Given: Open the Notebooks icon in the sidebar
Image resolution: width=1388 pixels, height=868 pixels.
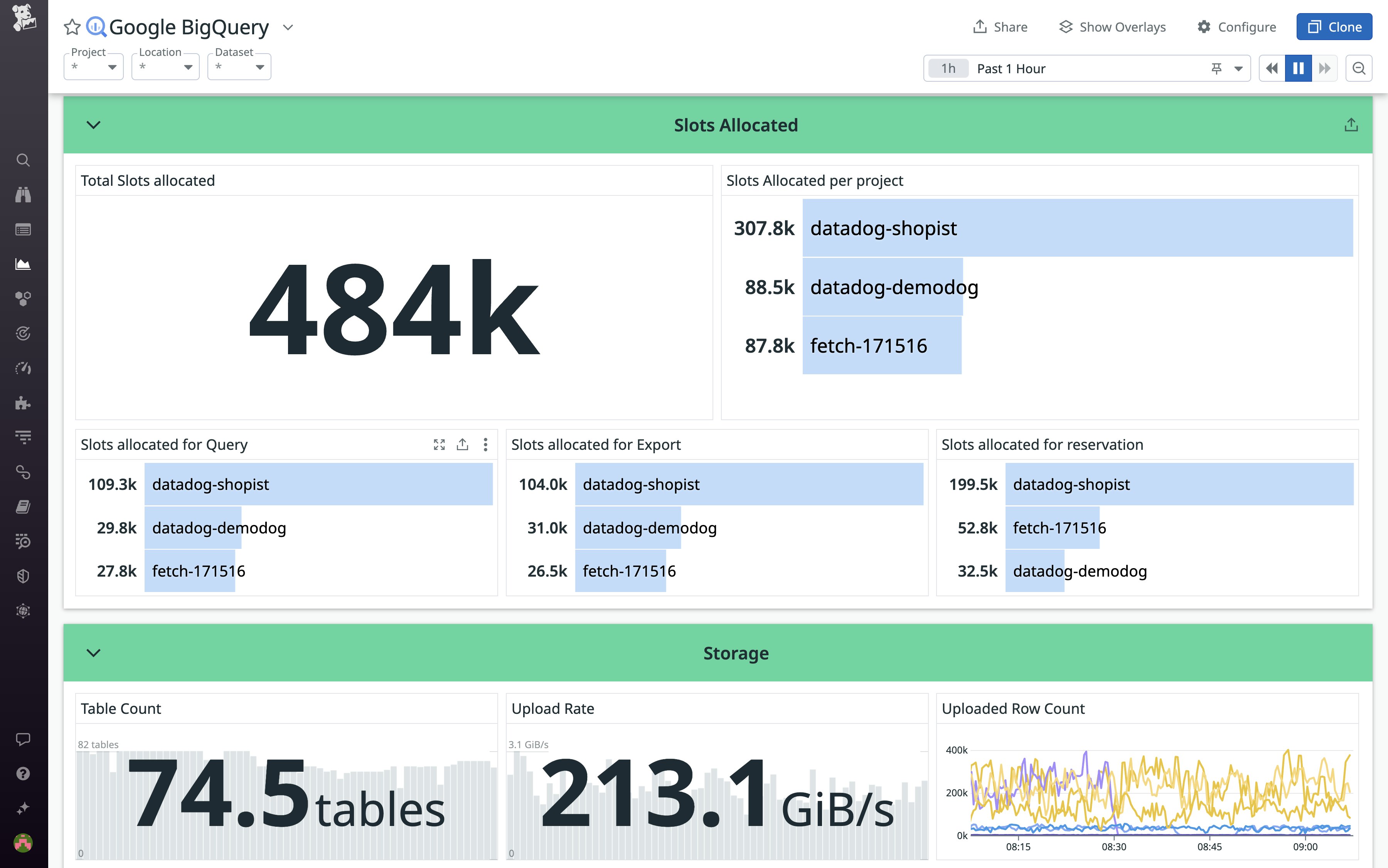Looking at the screenshot, I should click(x=23, y=506).
